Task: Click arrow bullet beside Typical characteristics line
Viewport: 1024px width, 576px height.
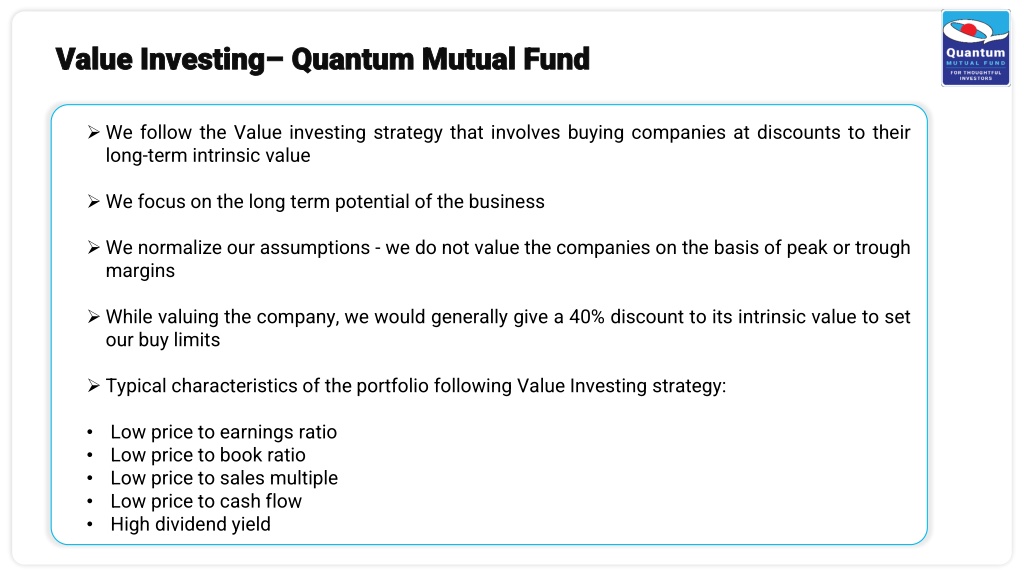Action: point(93,386)
